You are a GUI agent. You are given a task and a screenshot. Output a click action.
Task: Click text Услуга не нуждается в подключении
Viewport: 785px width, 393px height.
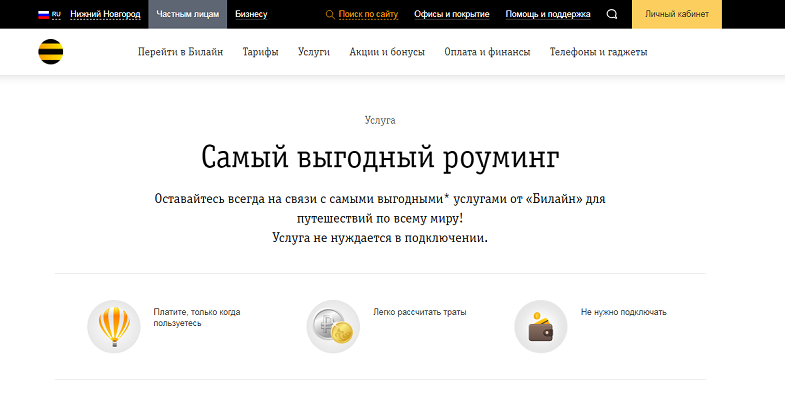(380, 237)
